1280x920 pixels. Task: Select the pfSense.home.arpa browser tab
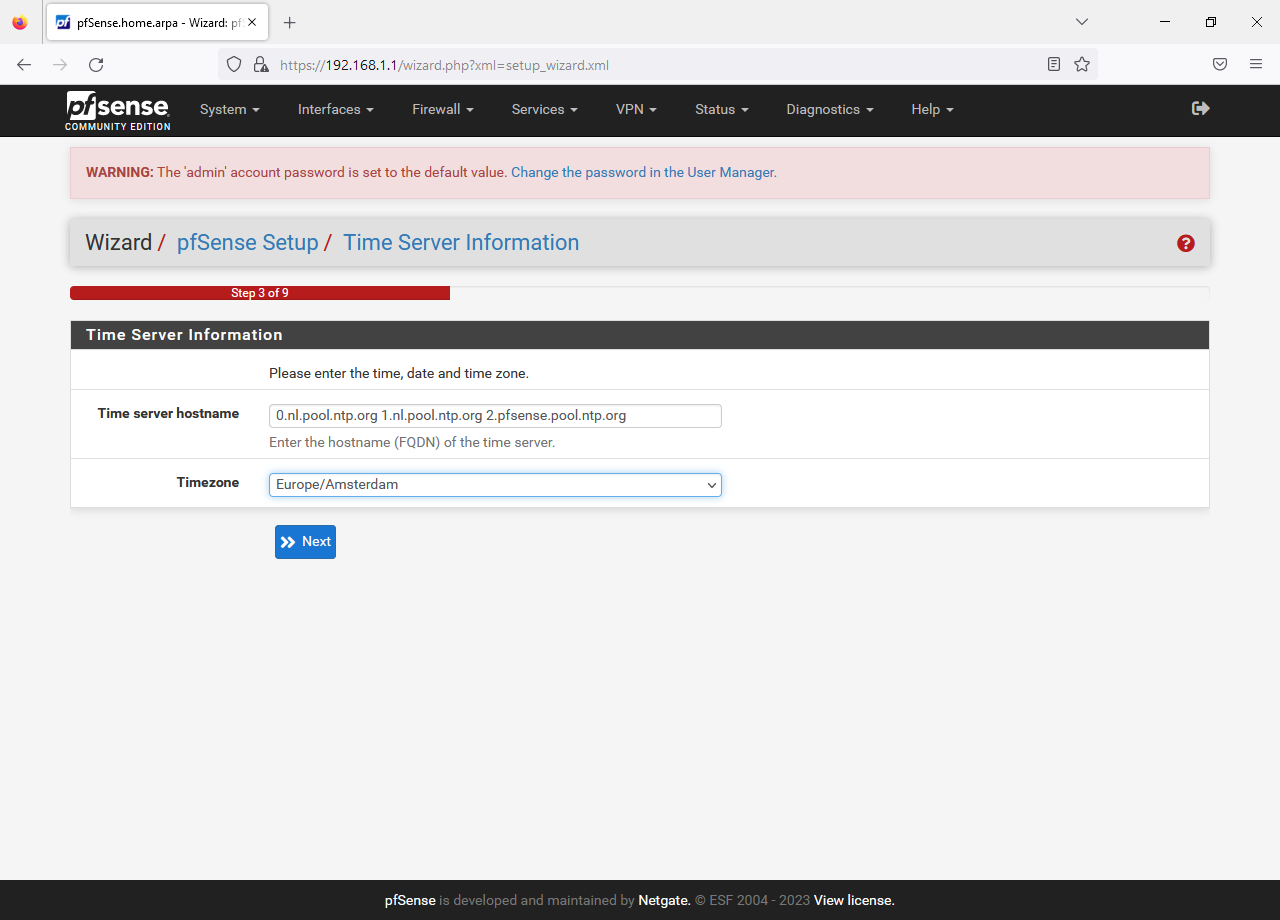158,22
